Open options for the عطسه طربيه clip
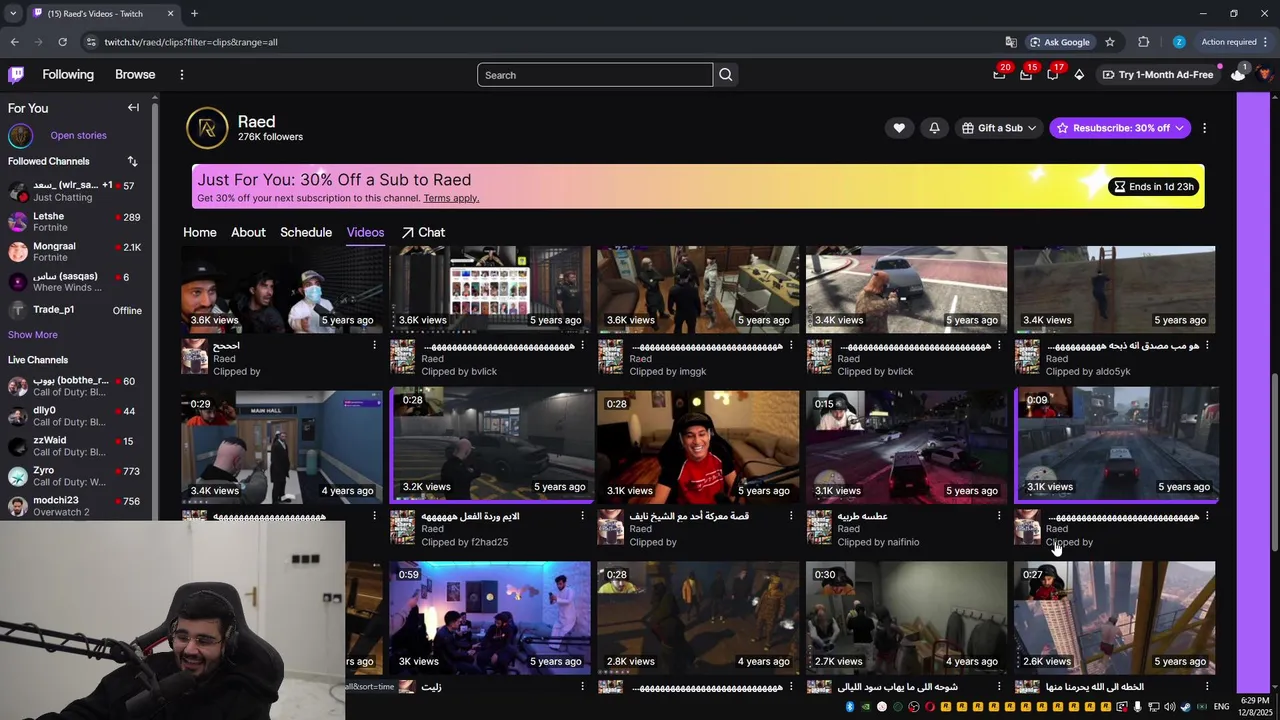 [x=998, y=516]
